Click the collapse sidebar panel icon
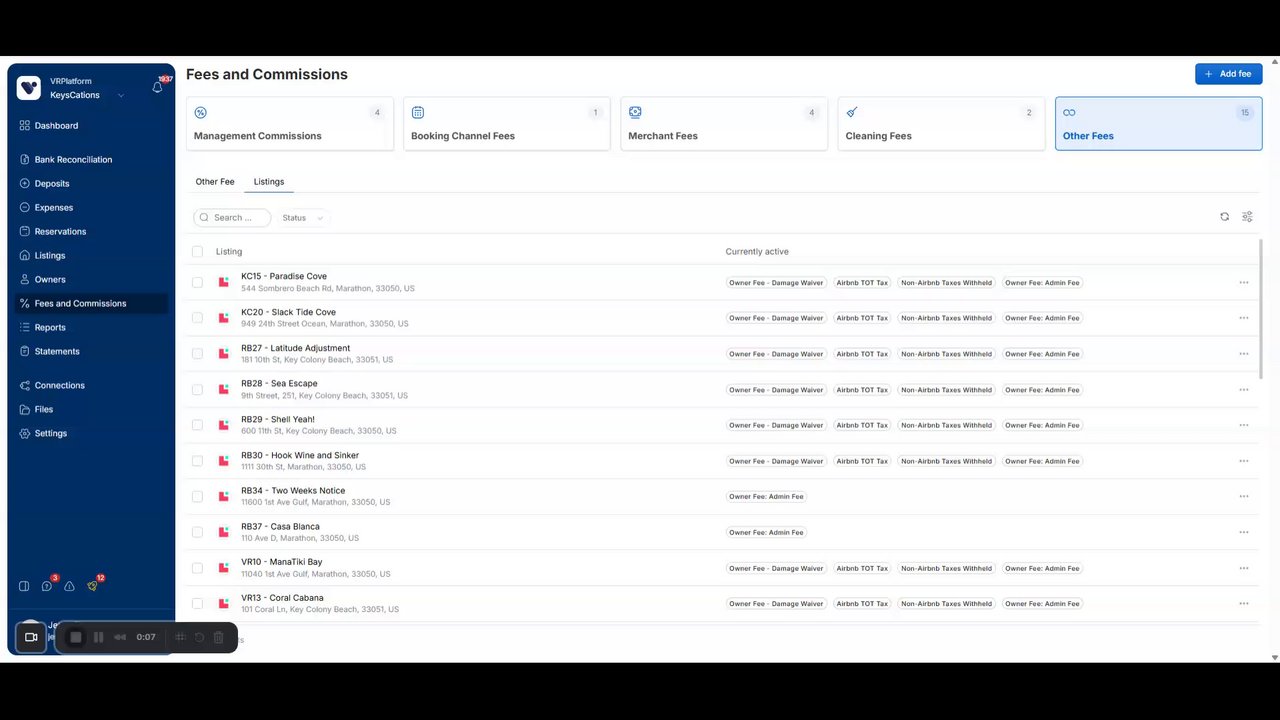The height and width of the screenshot is (720, 1280). (24, 586)
